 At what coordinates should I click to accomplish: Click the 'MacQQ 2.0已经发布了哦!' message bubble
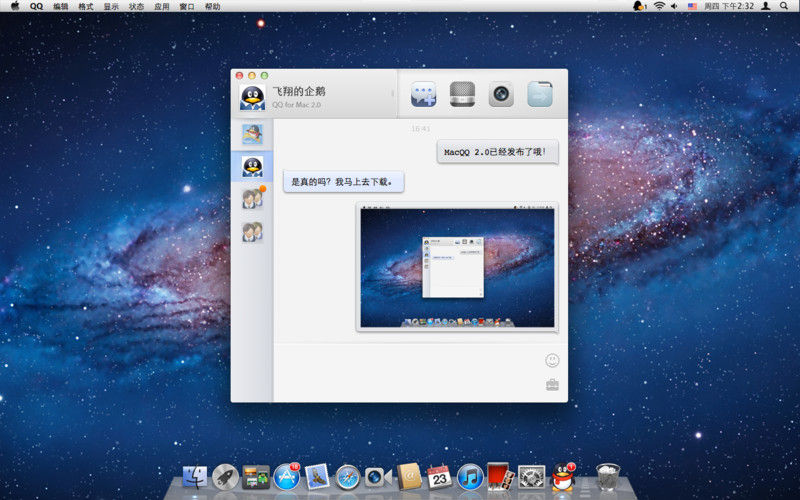point(497,152)
